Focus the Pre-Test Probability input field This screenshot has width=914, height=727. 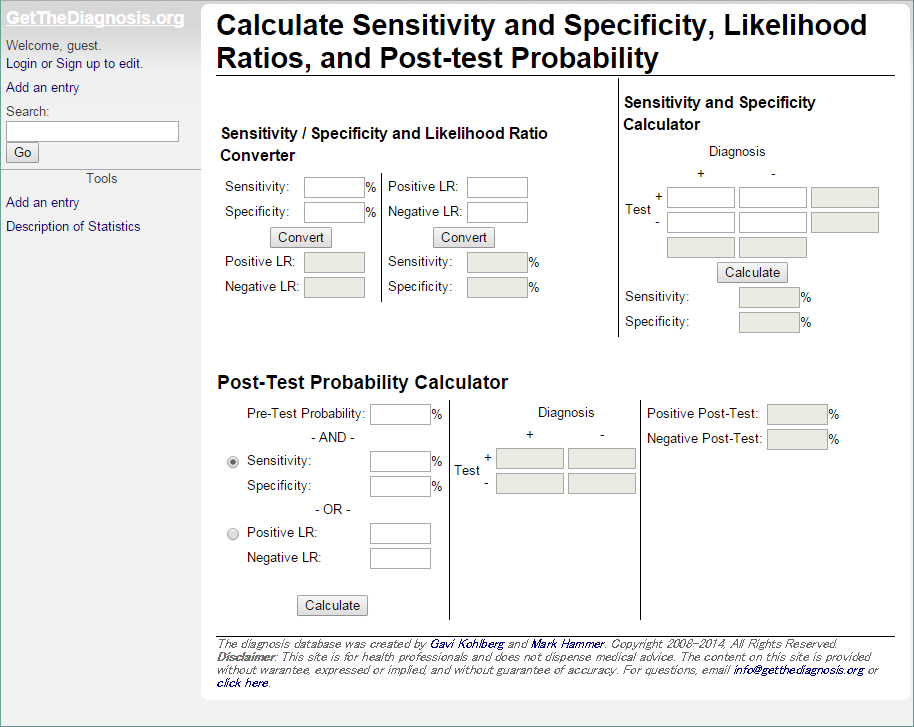pyautogui.click(x=400, y=415)
